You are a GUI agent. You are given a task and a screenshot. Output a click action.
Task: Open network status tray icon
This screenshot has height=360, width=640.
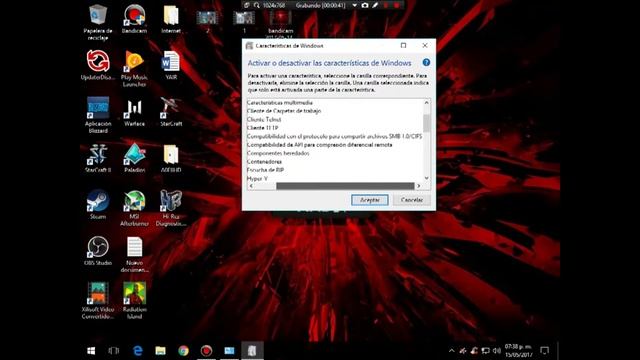click(x=485, y=351)
